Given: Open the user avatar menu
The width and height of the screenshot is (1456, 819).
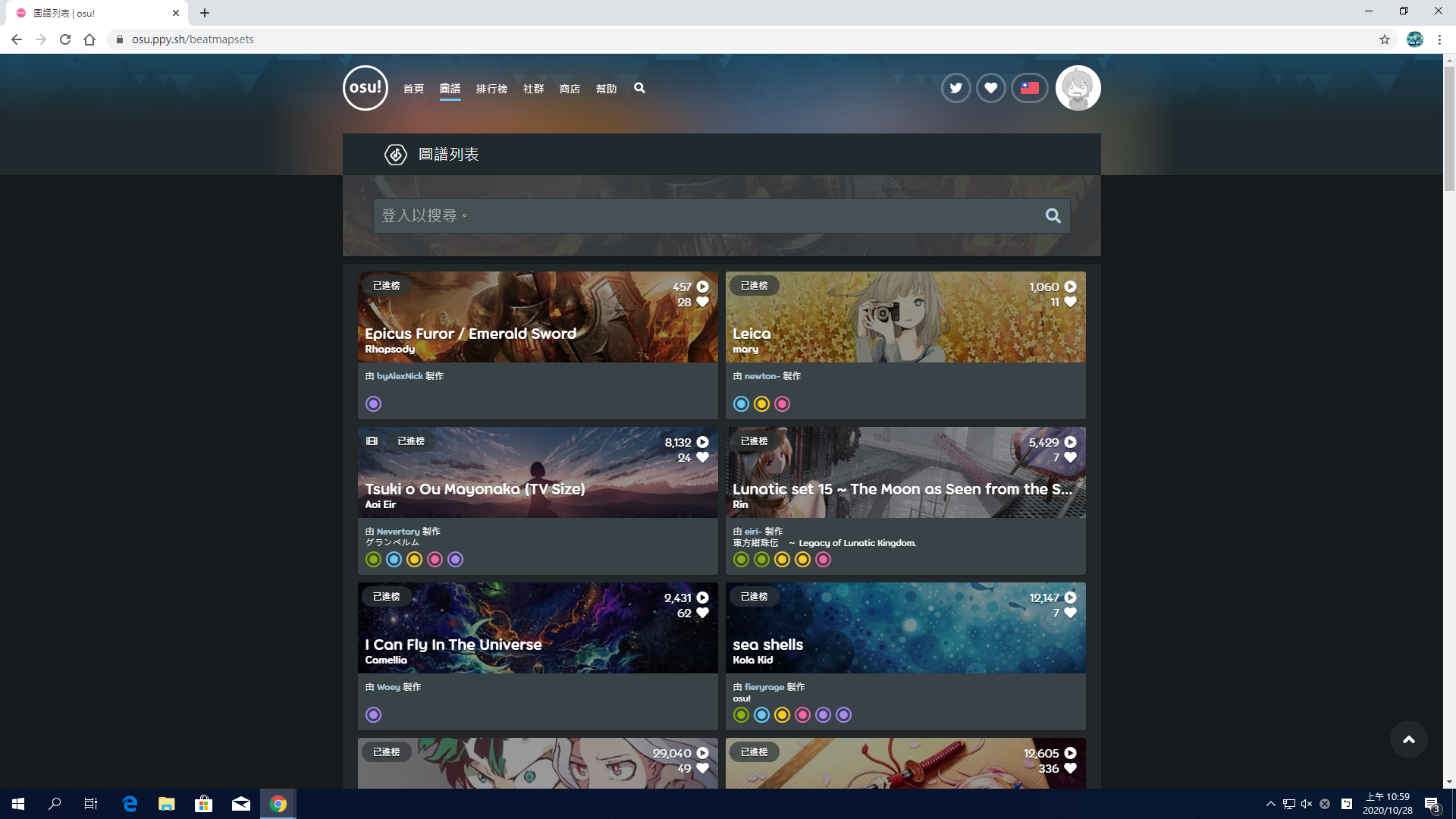Looking at the screenshot, I should click(x=1078, y=88).
